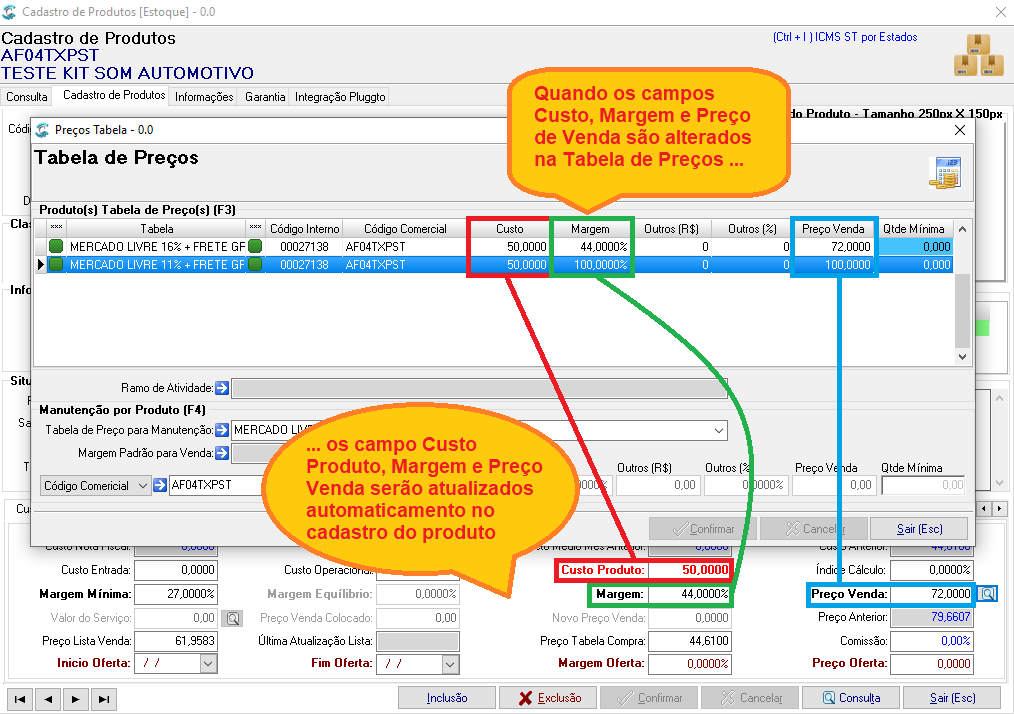Viewport: 1014px width, 714px height.
Task: Click the Outros (R$) maintenance input field
Action: (x=657, y=485)
